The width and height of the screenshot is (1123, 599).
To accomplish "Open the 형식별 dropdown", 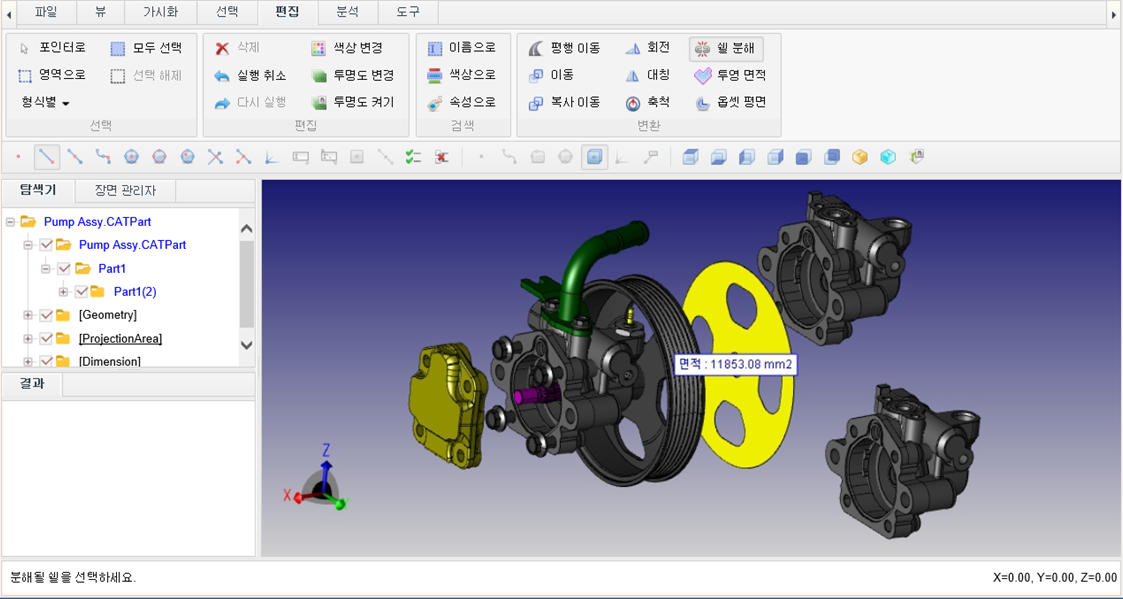I will tap(46, 103).
